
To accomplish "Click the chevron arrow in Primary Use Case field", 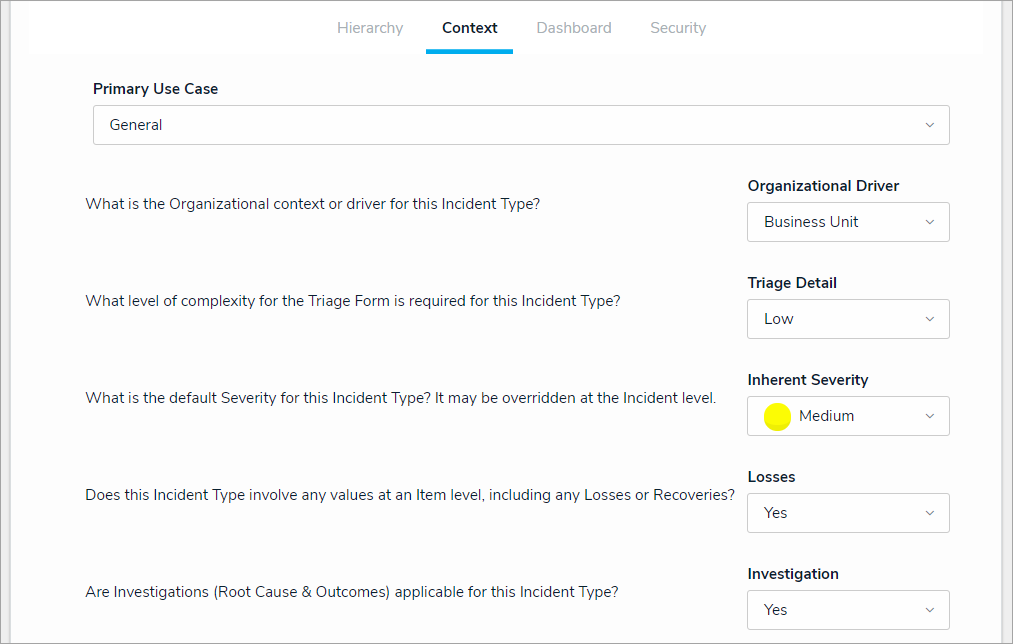I will (929, 125).
